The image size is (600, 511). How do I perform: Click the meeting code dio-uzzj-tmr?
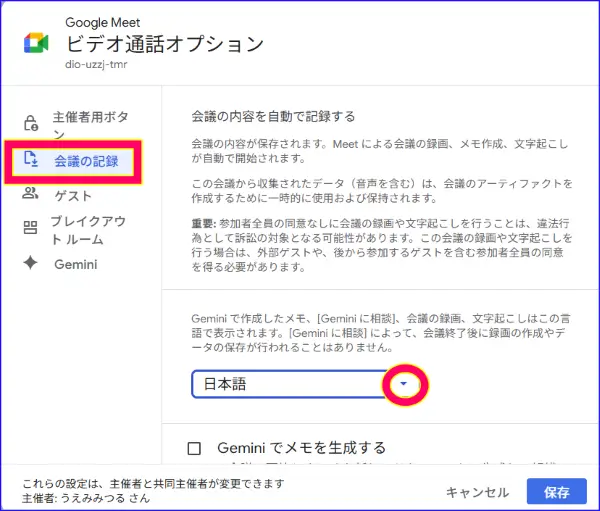(96, 64)
